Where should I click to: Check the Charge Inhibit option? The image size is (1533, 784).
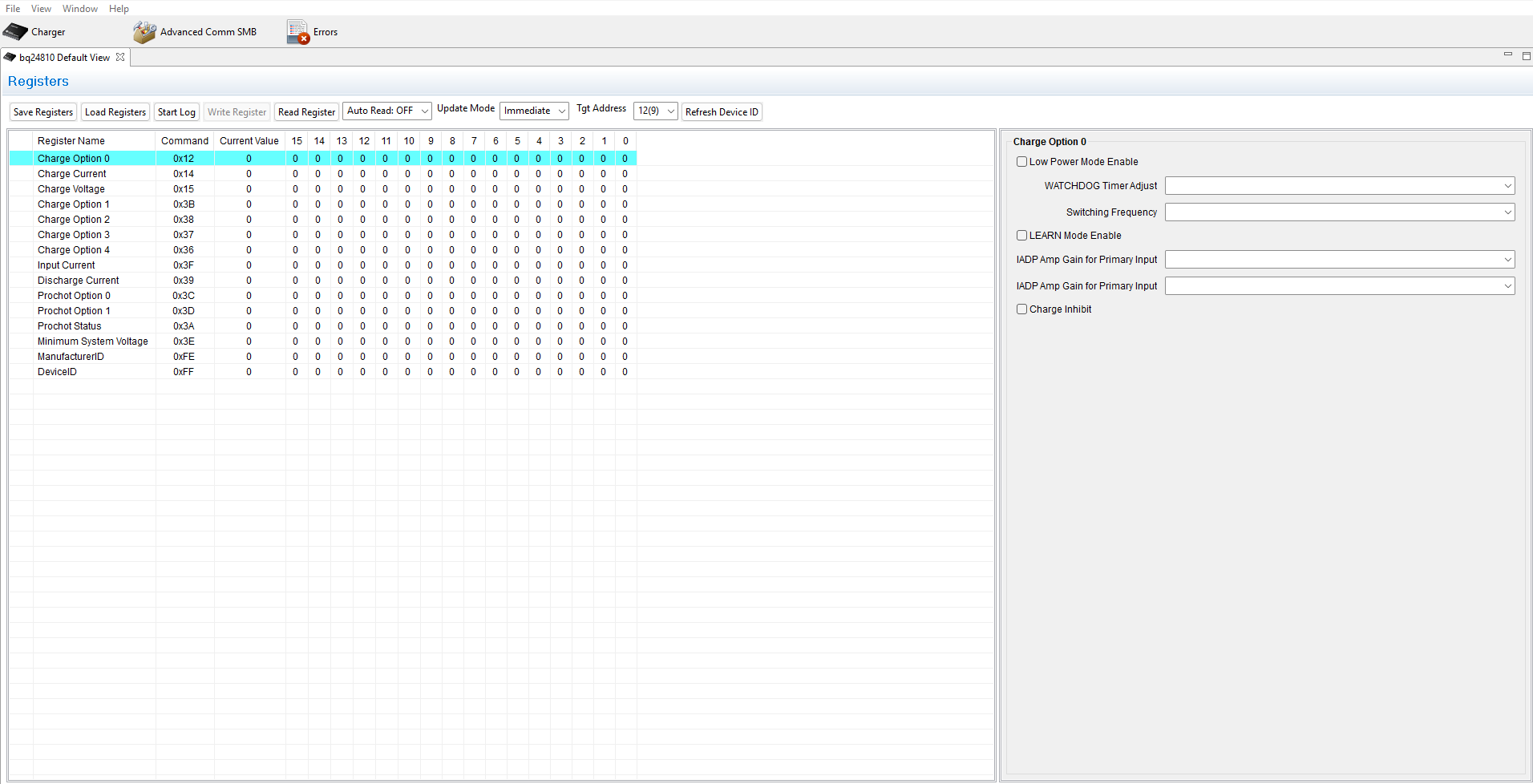pyautogui.click(x=1022, y=309)
